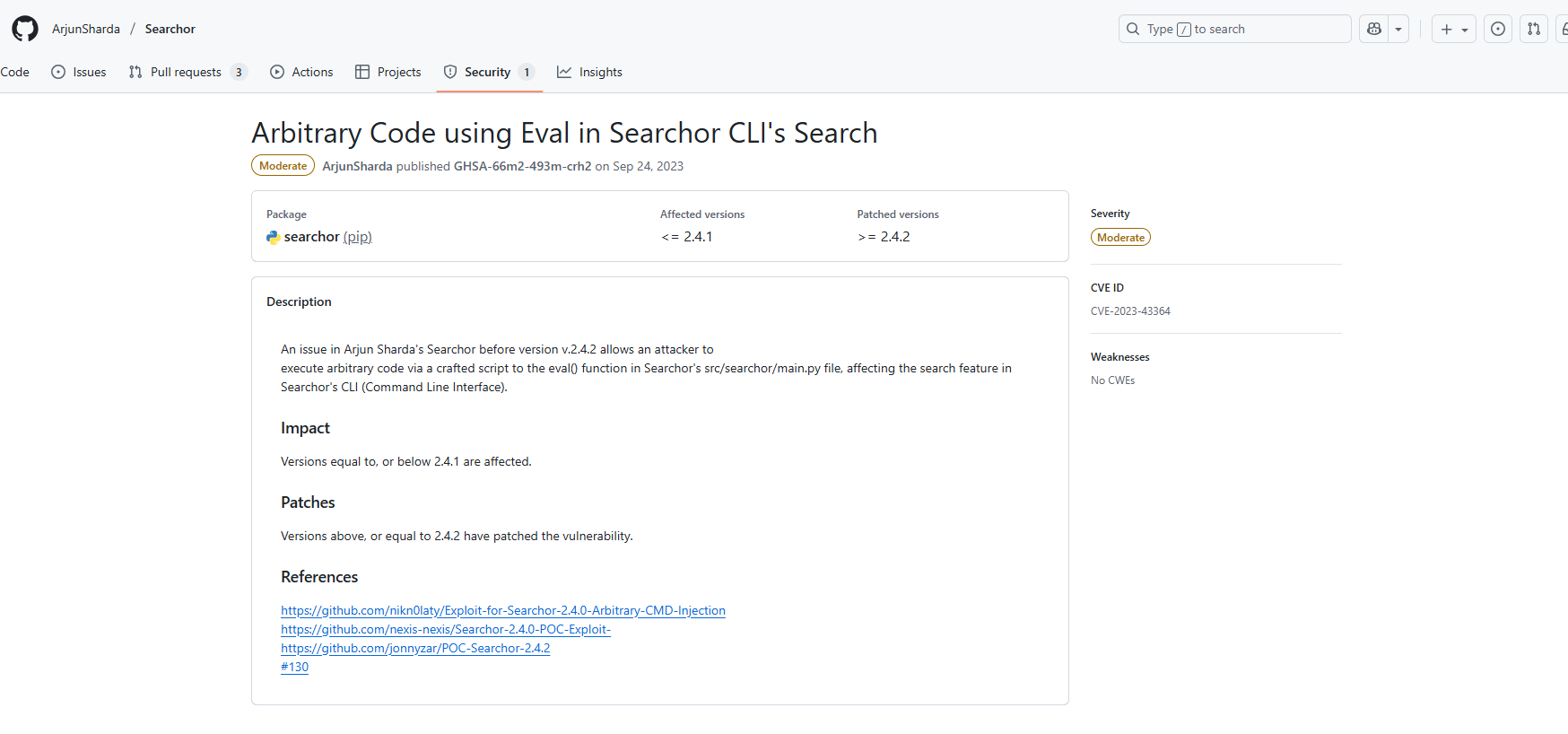Click the Pull requests counter badge 3

click(239, 72)
